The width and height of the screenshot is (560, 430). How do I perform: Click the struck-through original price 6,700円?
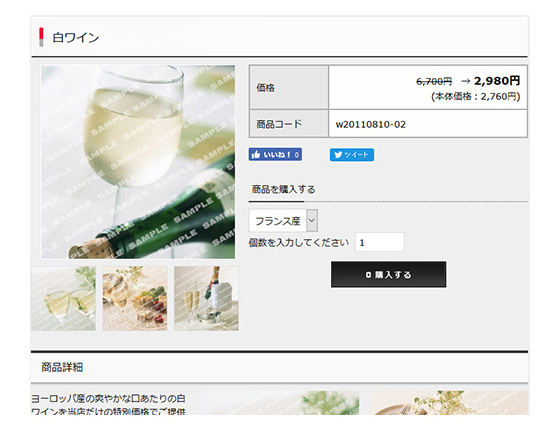434,82
